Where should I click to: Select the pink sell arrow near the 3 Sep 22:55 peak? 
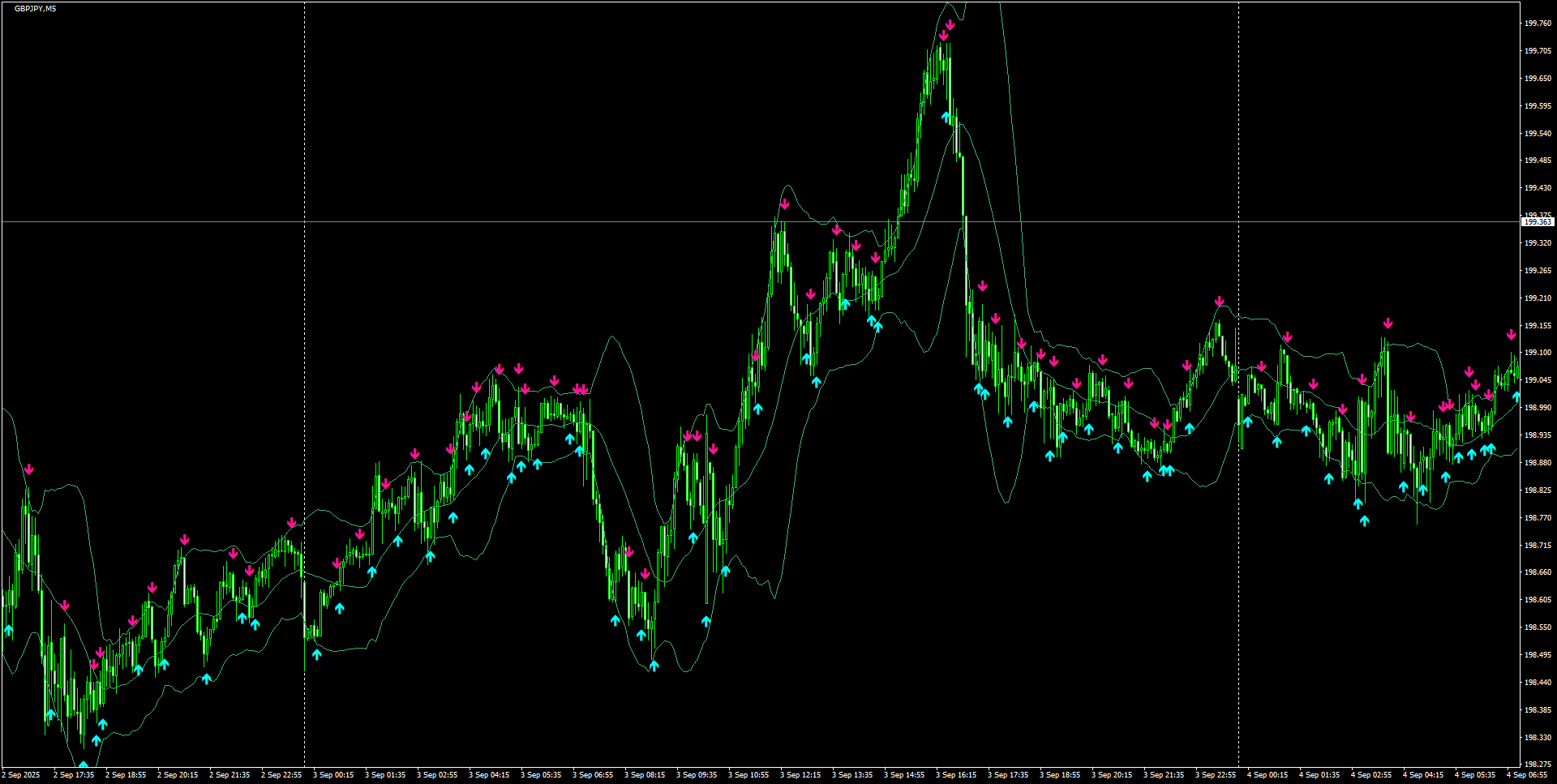1219,300
